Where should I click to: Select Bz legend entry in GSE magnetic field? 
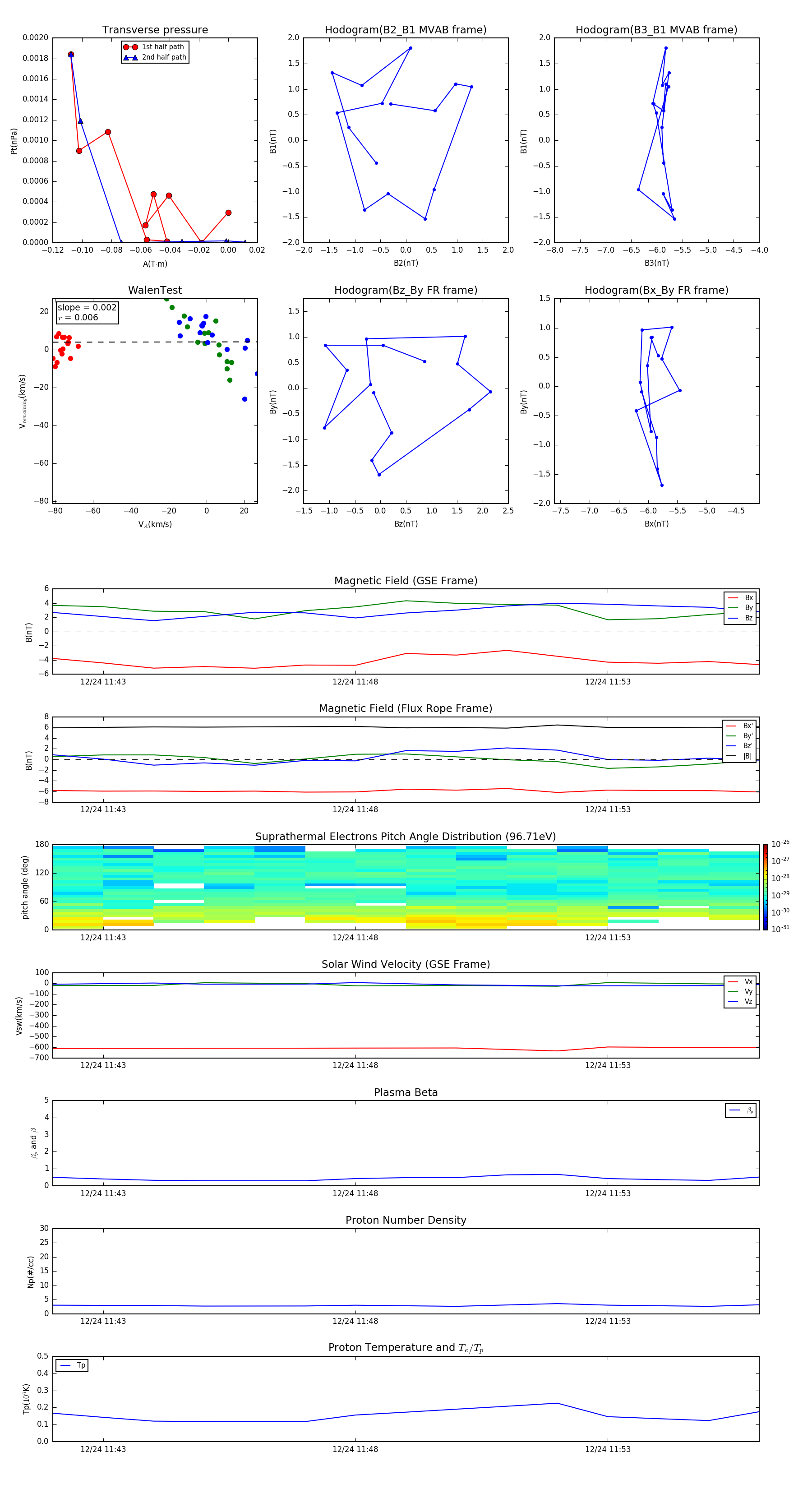click(x=740, y=618)
